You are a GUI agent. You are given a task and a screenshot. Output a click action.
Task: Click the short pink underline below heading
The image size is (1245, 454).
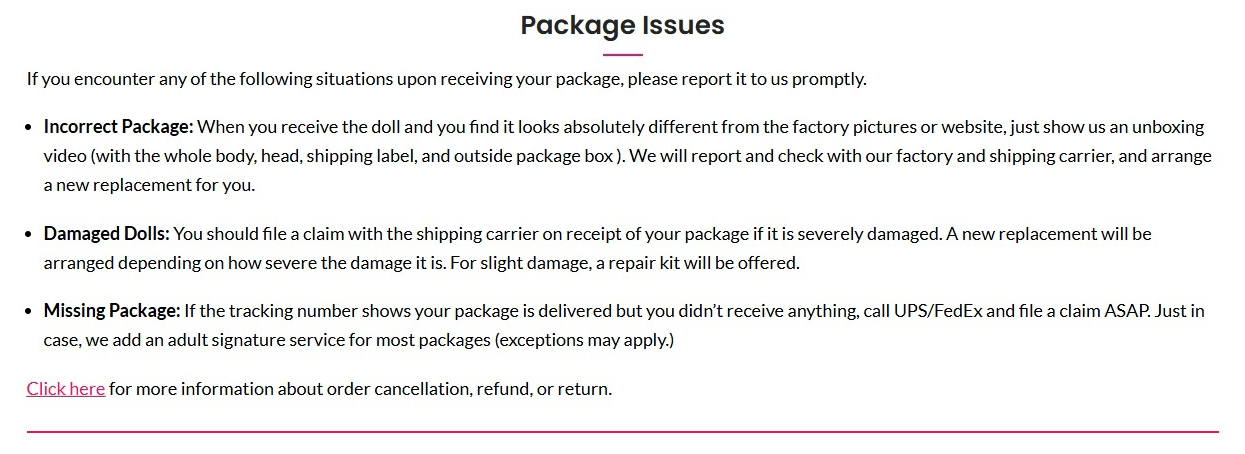coord(622,55)
